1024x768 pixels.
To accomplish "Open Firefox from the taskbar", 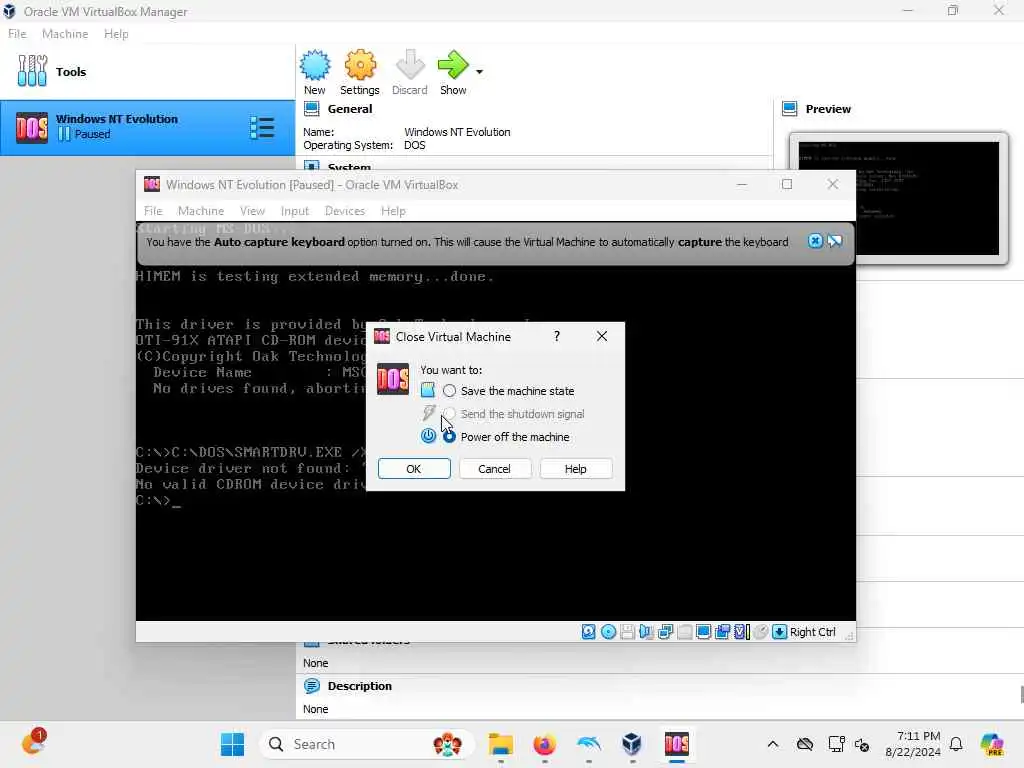I will tap(545, 744).
